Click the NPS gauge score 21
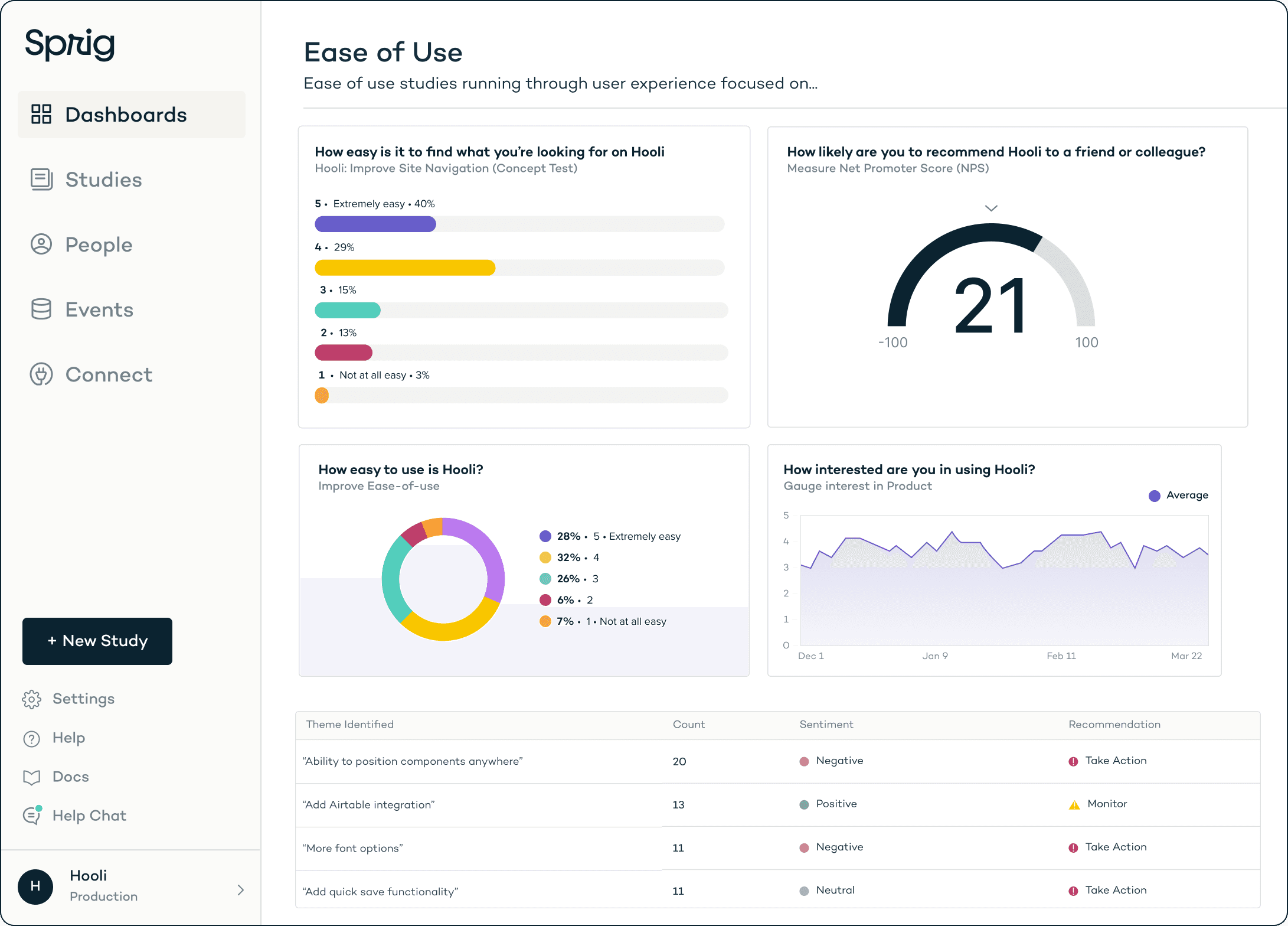The width and height of the screenshot is (1288, 926). (x=990, y=305)
